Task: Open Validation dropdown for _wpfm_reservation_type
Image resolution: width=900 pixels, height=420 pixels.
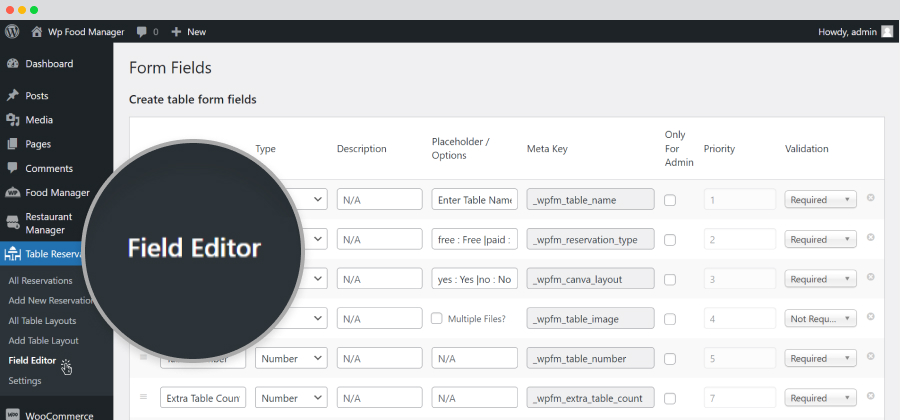Action: [820, 239]
